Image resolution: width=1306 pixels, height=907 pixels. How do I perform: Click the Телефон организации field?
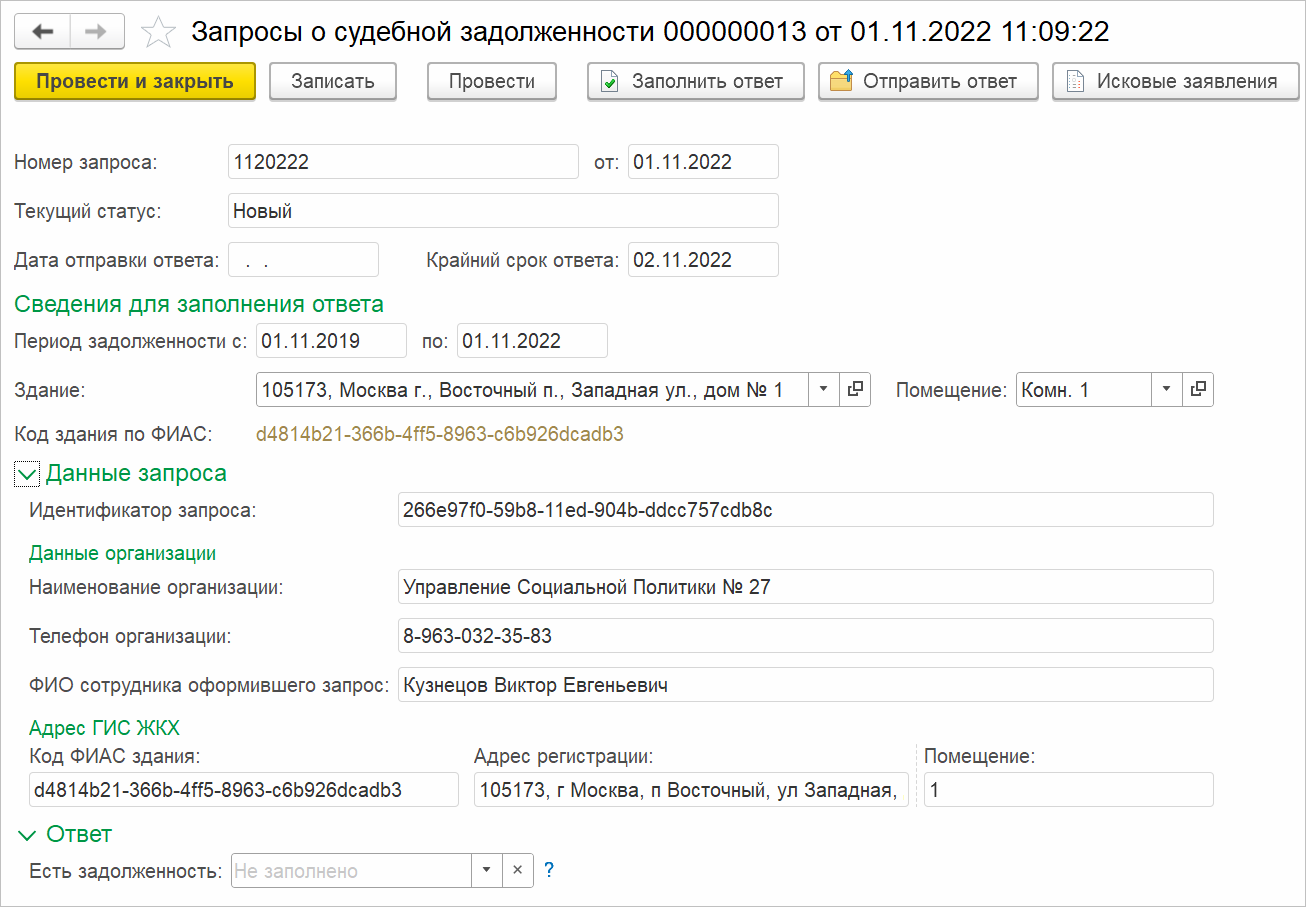(805, 636)
